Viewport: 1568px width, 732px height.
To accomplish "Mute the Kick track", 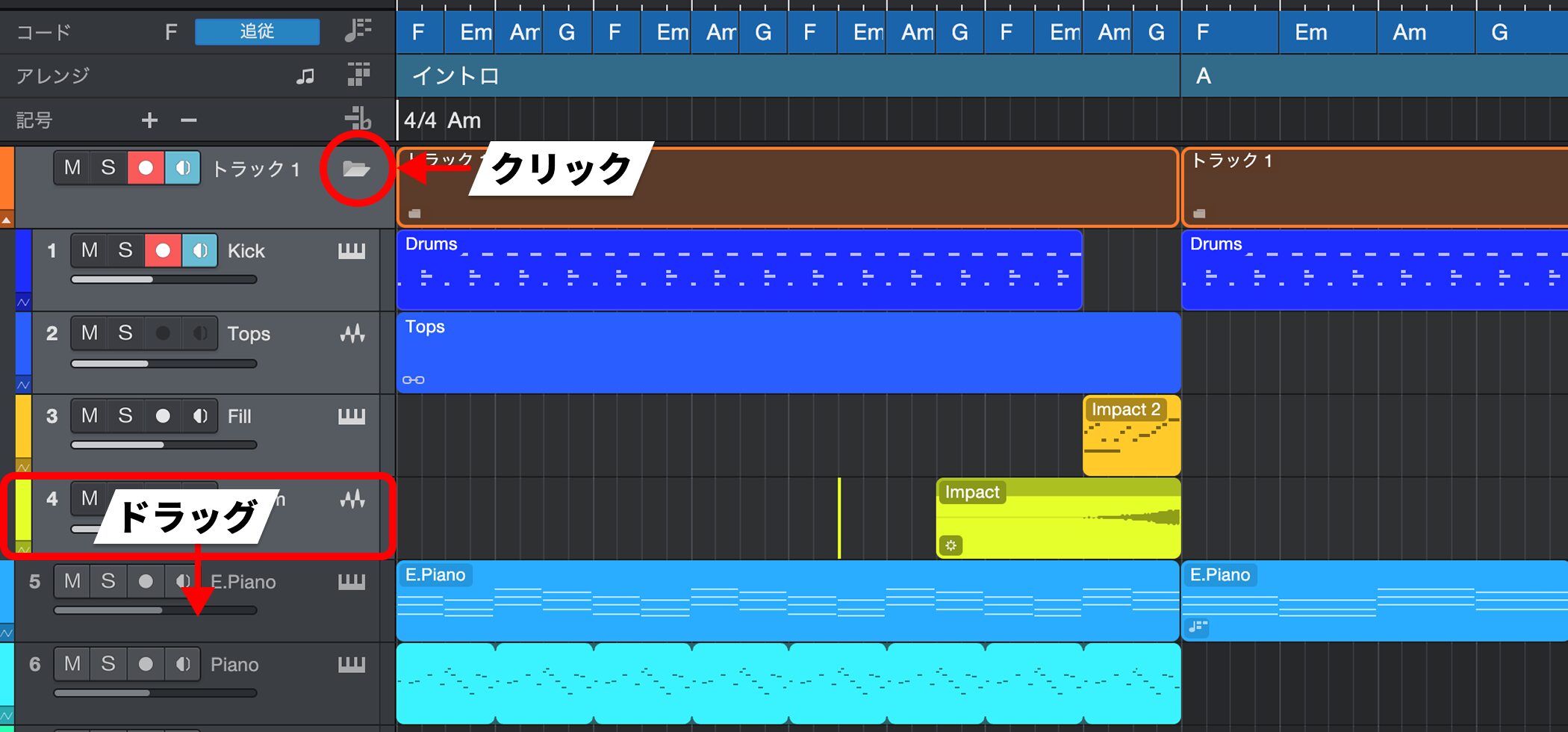I will (x=90, y=250).
